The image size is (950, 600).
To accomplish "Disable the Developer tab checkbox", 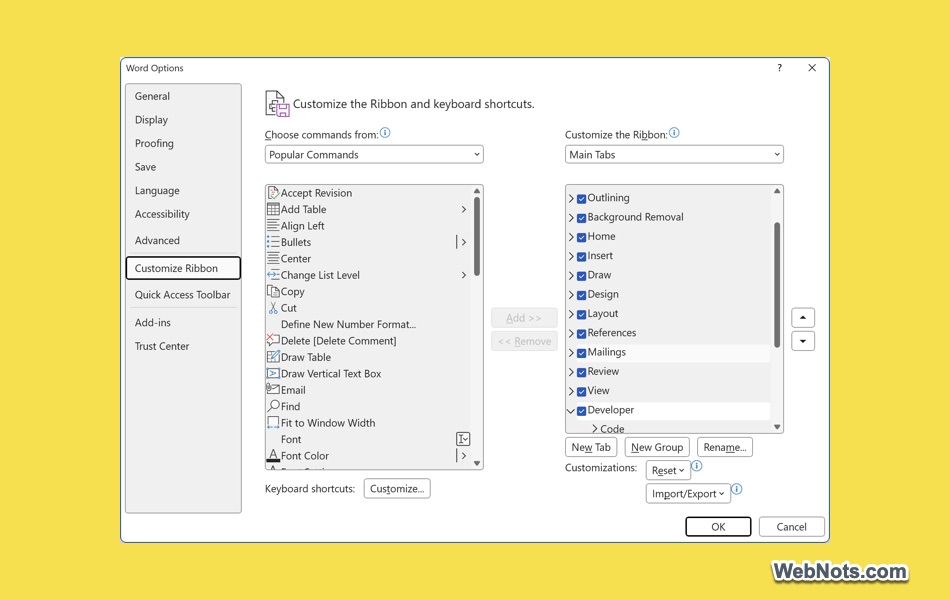I will coord(581,411).
